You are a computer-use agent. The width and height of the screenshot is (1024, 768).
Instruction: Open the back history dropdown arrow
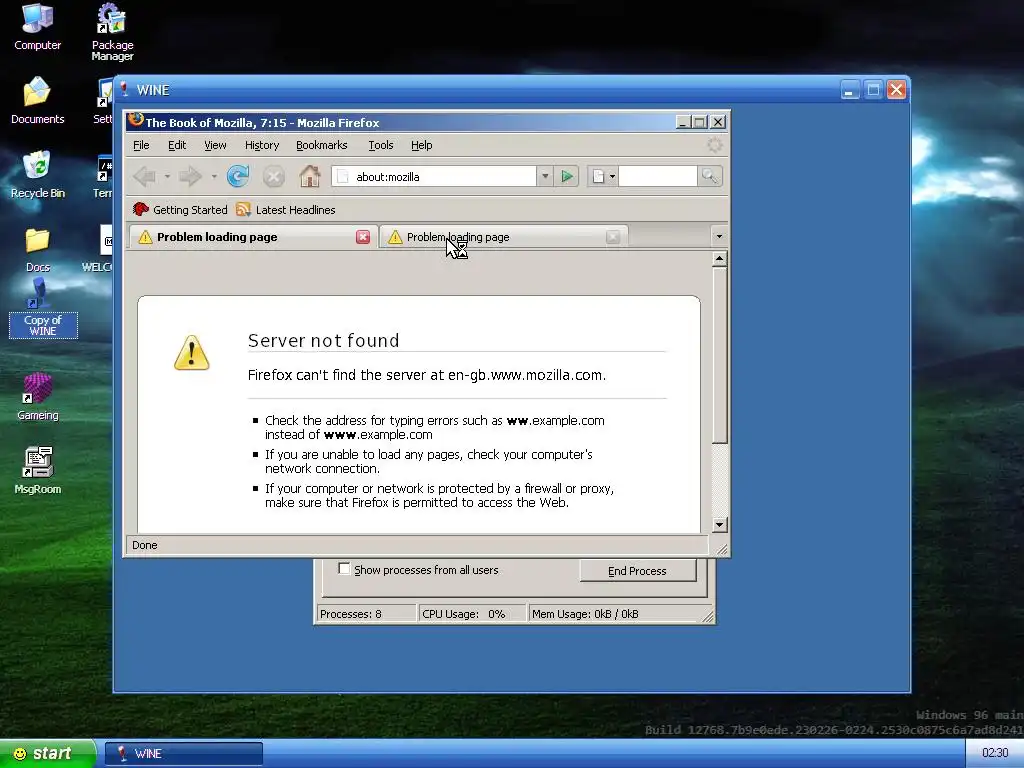tap(167, 176)
